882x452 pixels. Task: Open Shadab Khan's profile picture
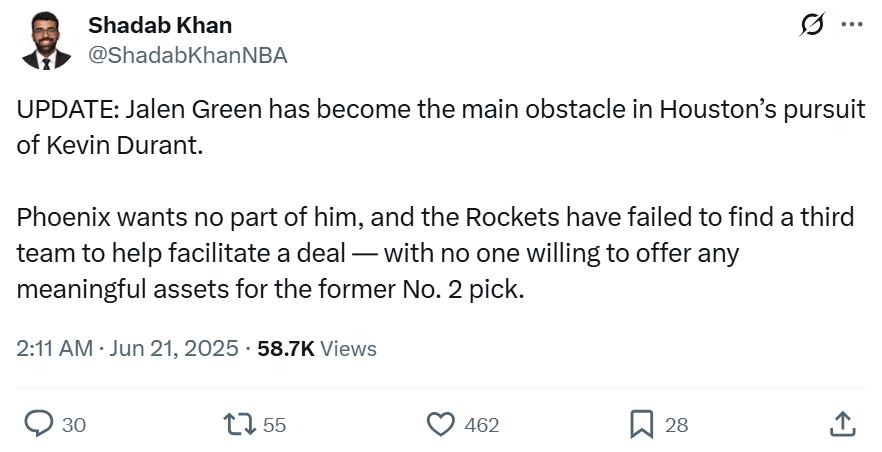[x=46, y=40]
